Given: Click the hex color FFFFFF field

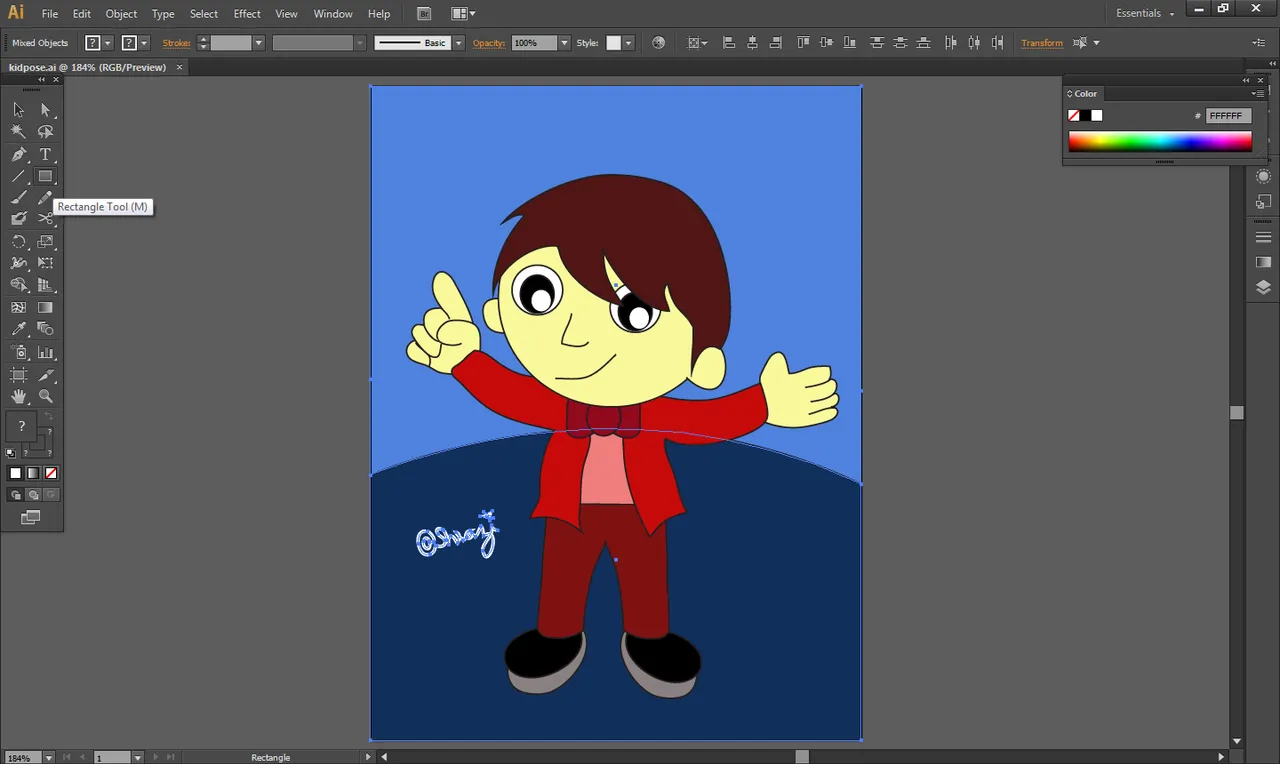Looking at the screenshot, I should [x=1228, y=116].
